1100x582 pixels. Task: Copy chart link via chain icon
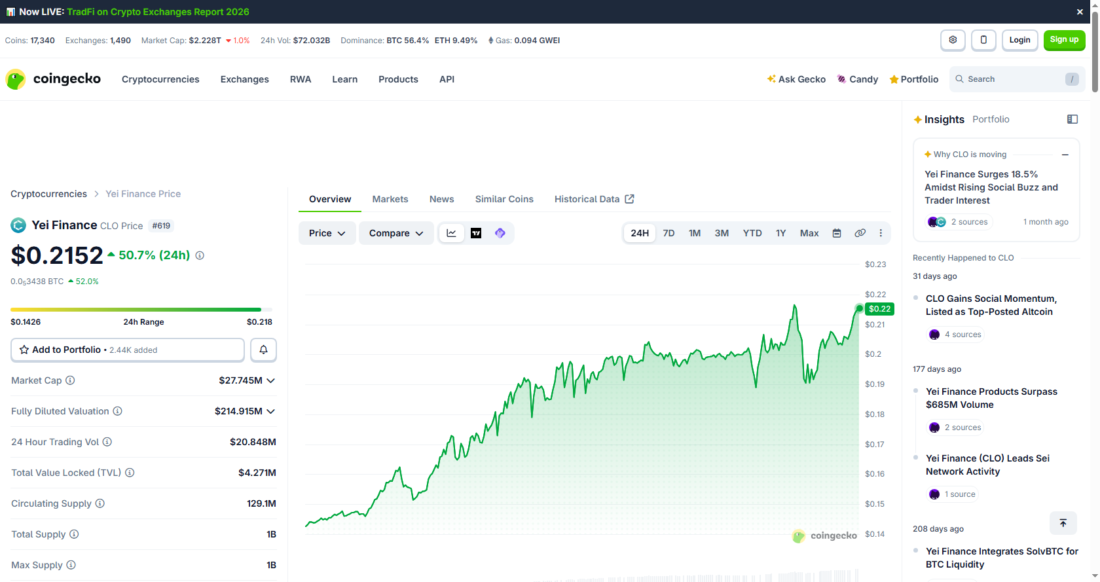pos(859,234)
